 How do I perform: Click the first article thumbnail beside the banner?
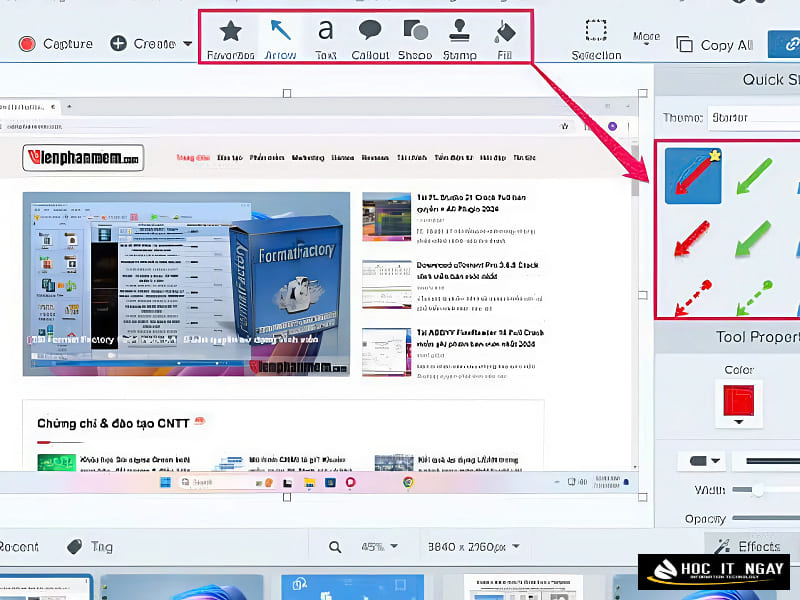[x=386, y=217]
